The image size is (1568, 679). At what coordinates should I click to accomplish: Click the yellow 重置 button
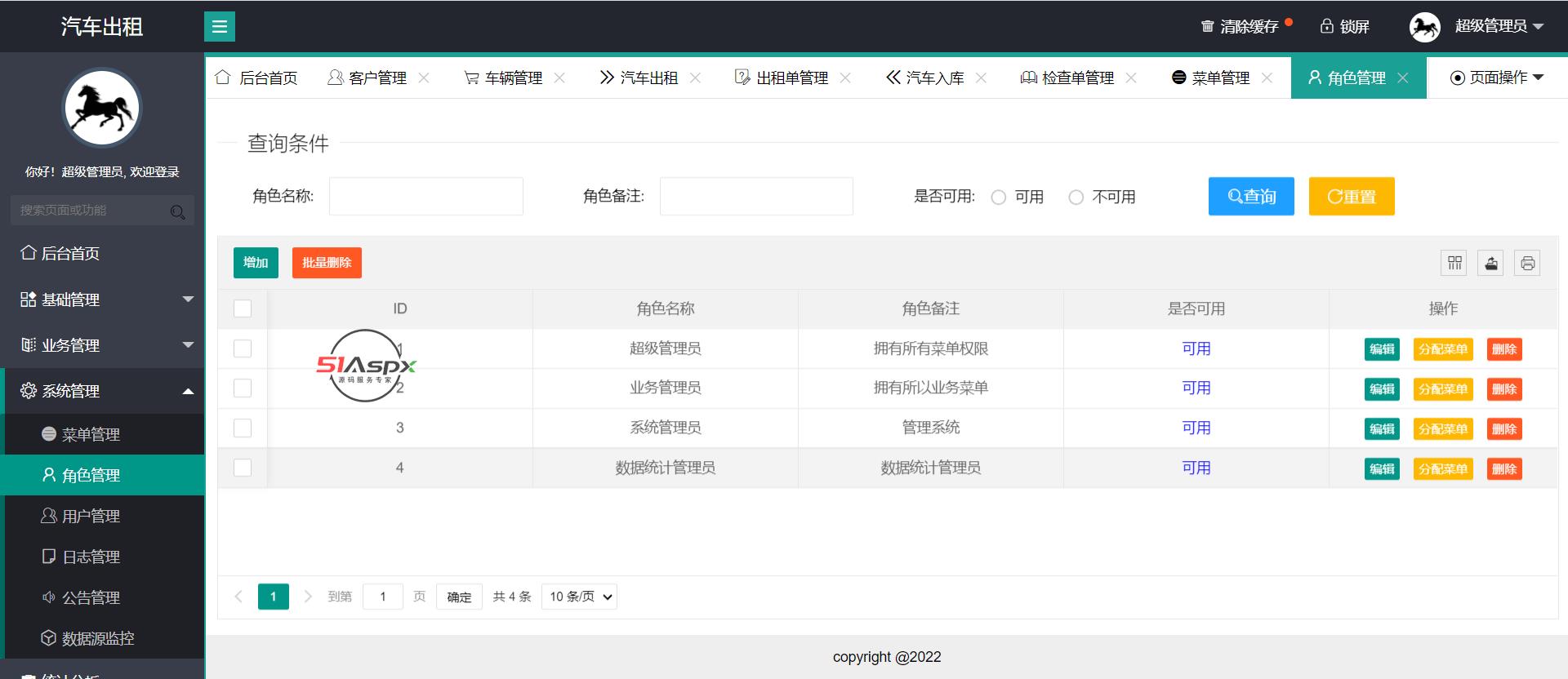tap(1352, 196)
